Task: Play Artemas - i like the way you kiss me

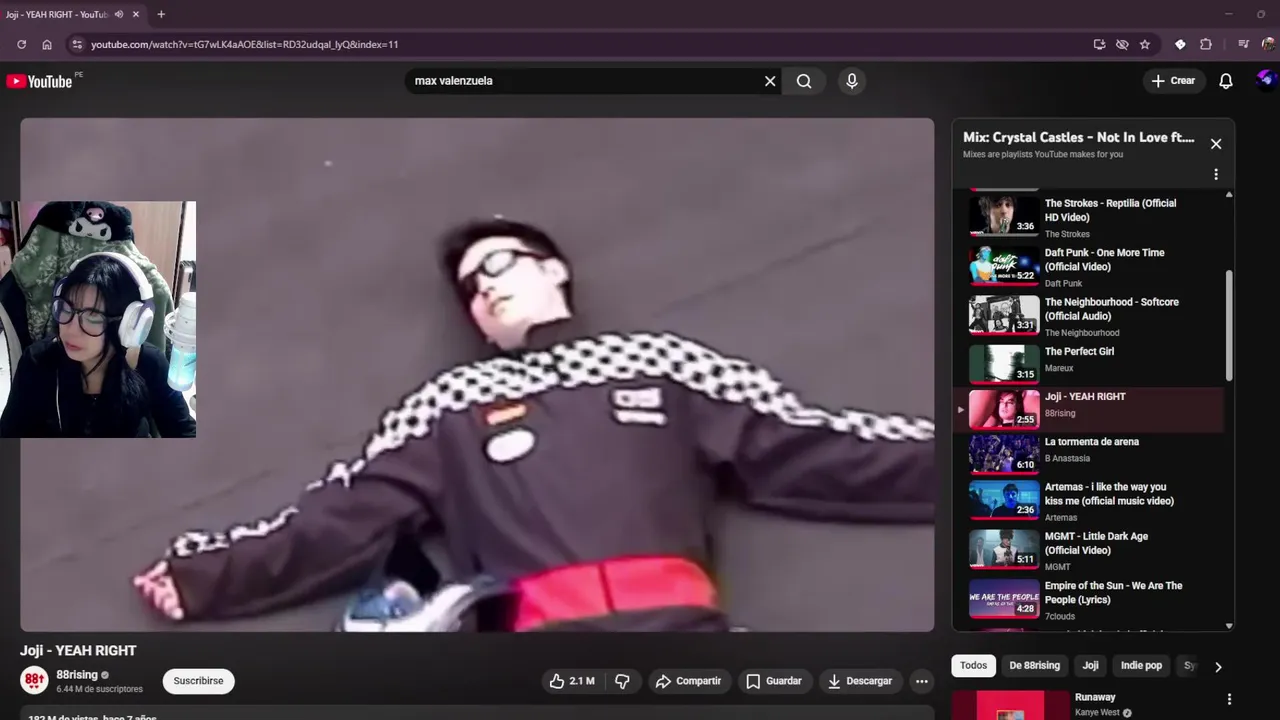Action: click(x=1090, y=501)
